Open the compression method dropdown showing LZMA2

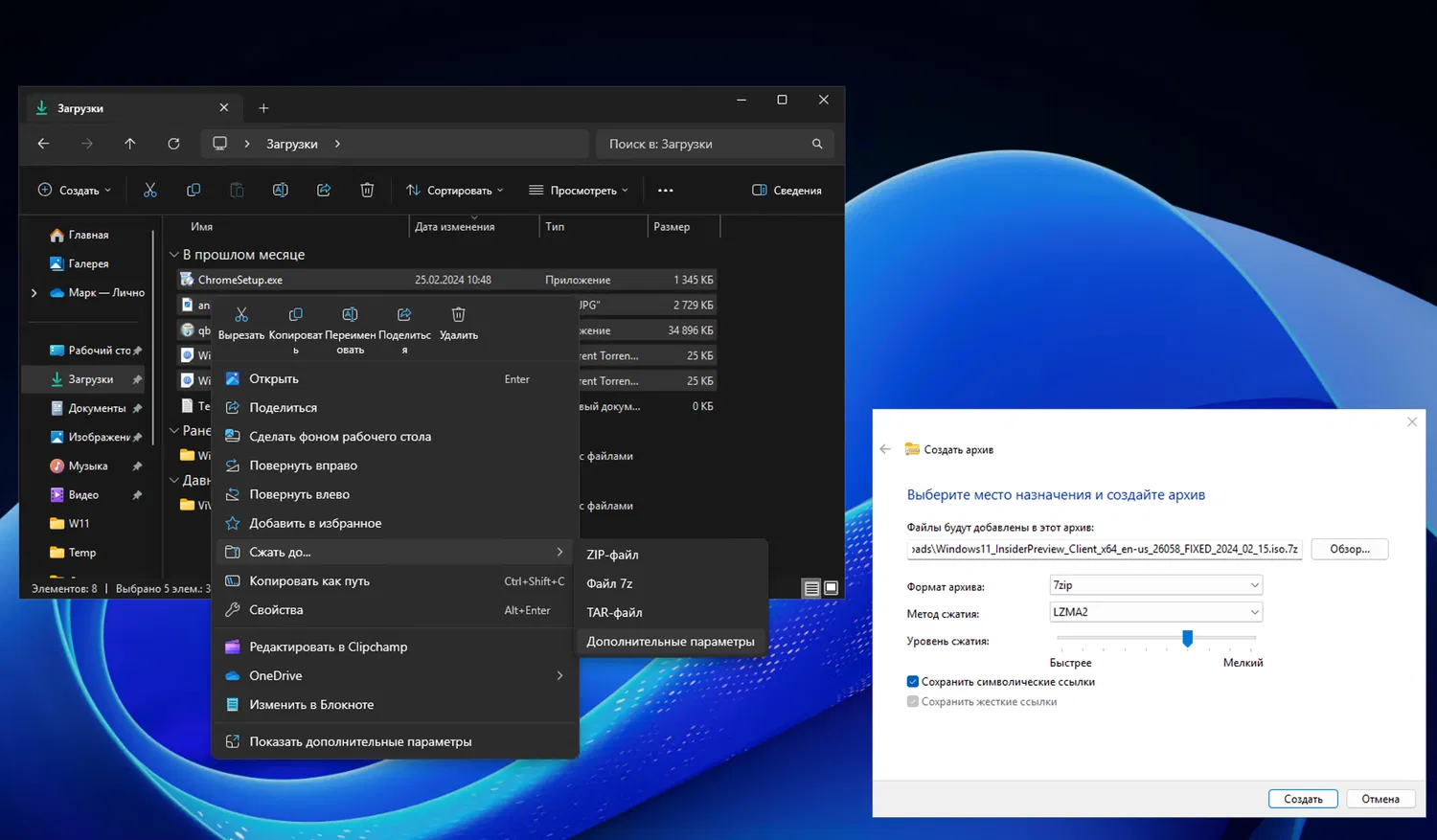pos(1155,612)
